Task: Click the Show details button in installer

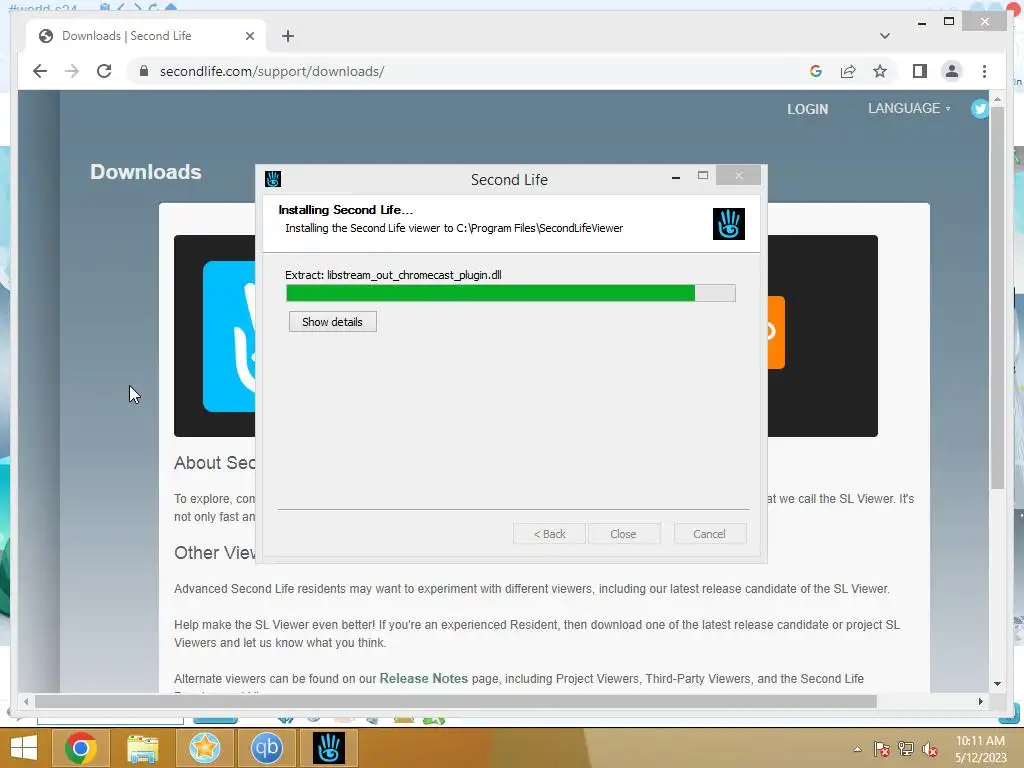Action: [x=332, y=322]
